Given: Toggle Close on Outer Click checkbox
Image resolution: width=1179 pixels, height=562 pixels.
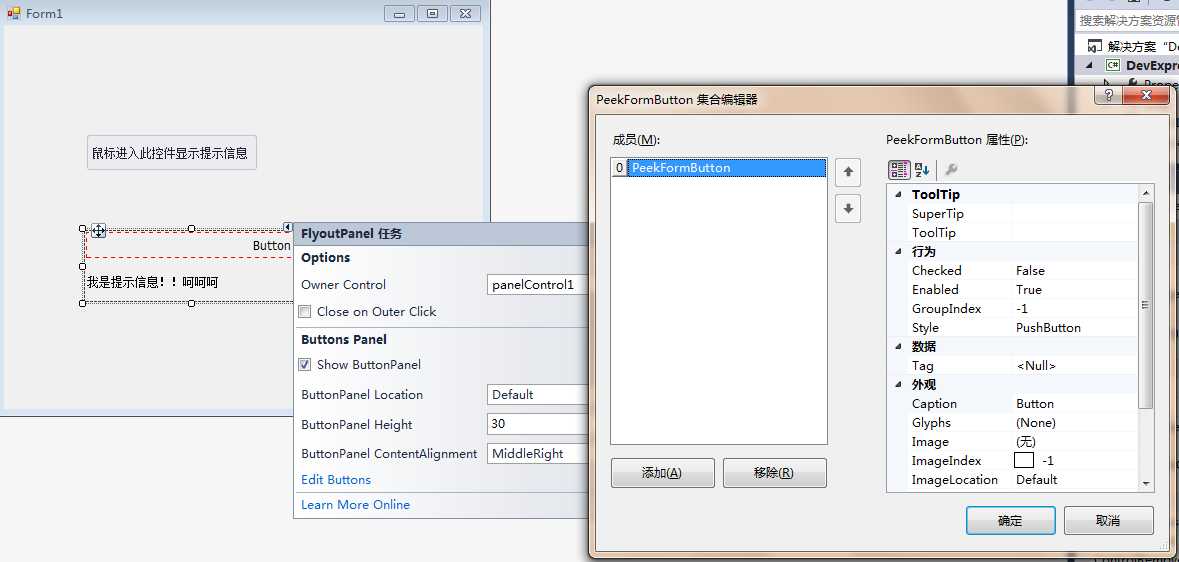Looking at the screenshot, I should pos(305,311).
